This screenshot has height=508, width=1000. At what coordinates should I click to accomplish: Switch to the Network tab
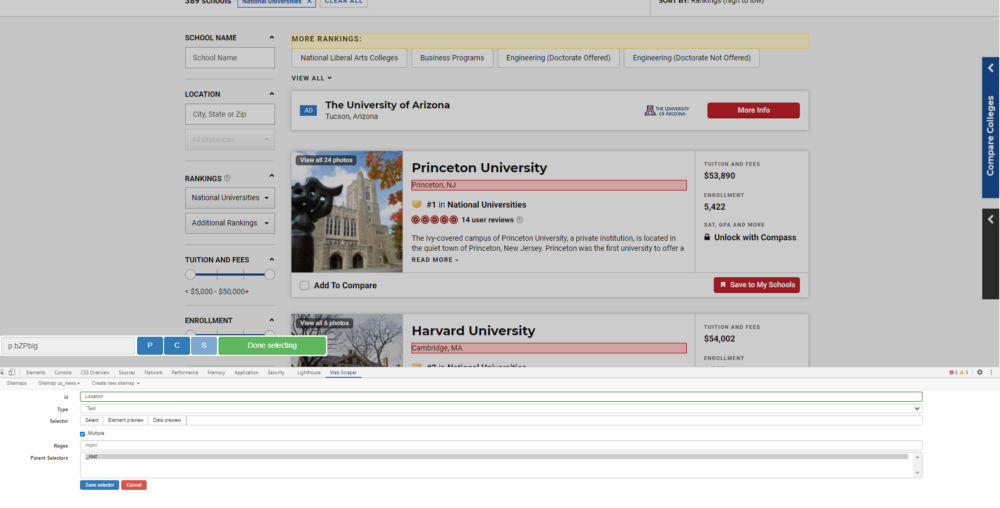coord(153,372)
